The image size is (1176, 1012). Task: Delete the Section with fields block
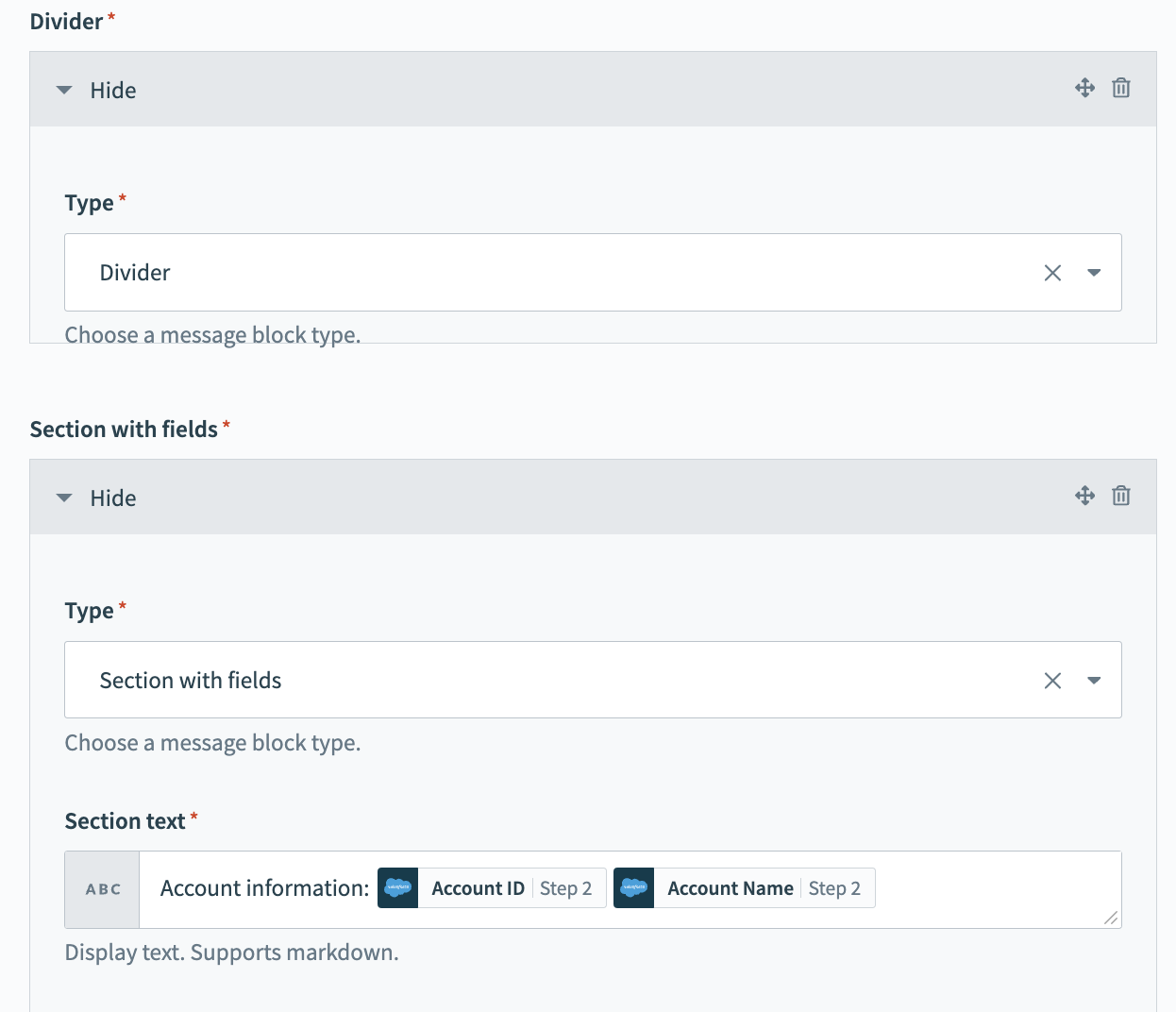(x=1120, y=496)
